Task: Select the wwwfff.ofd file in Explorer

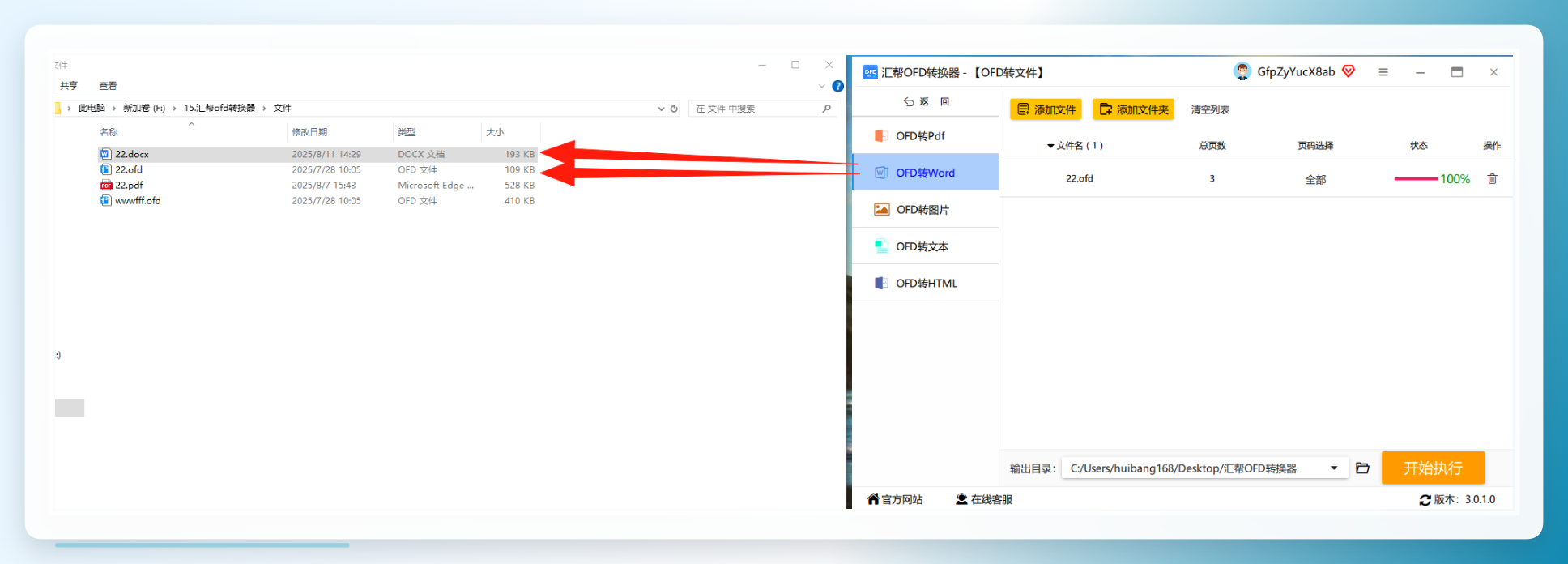Action: click(x=317, y=200)
